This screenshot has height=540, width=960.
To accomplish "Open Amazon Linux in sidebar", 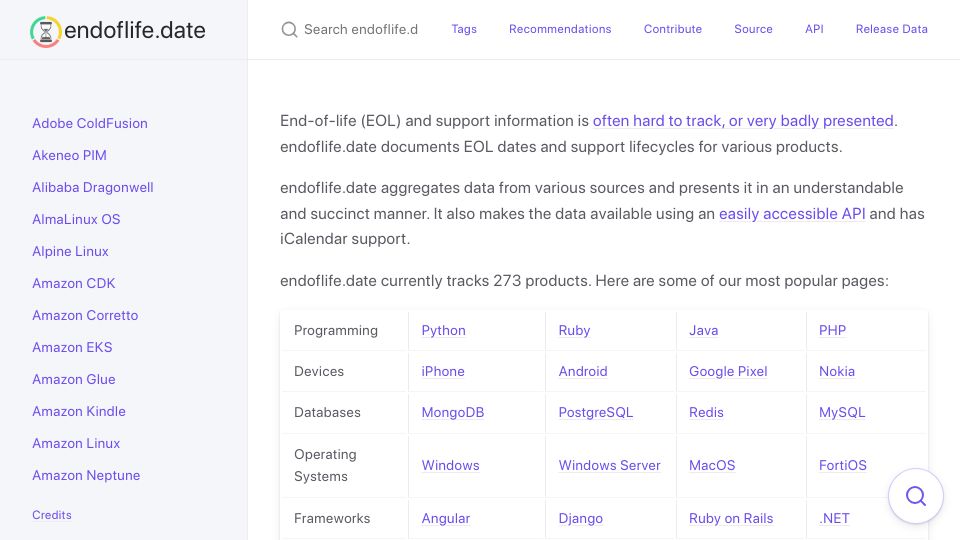I will click(76, 443).
